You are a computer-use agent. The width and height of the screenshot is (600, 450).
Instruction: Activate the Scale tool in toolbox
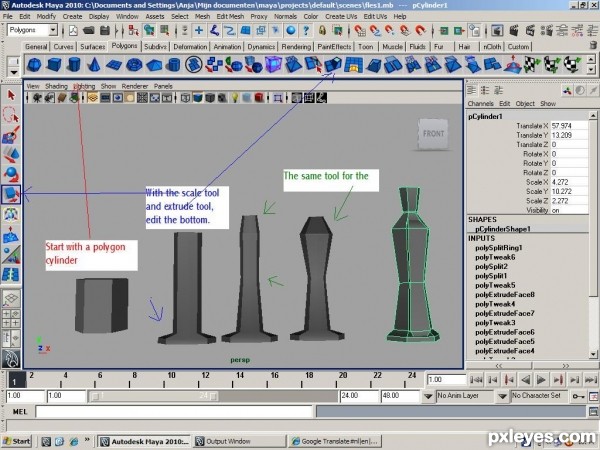coord(11,194)
